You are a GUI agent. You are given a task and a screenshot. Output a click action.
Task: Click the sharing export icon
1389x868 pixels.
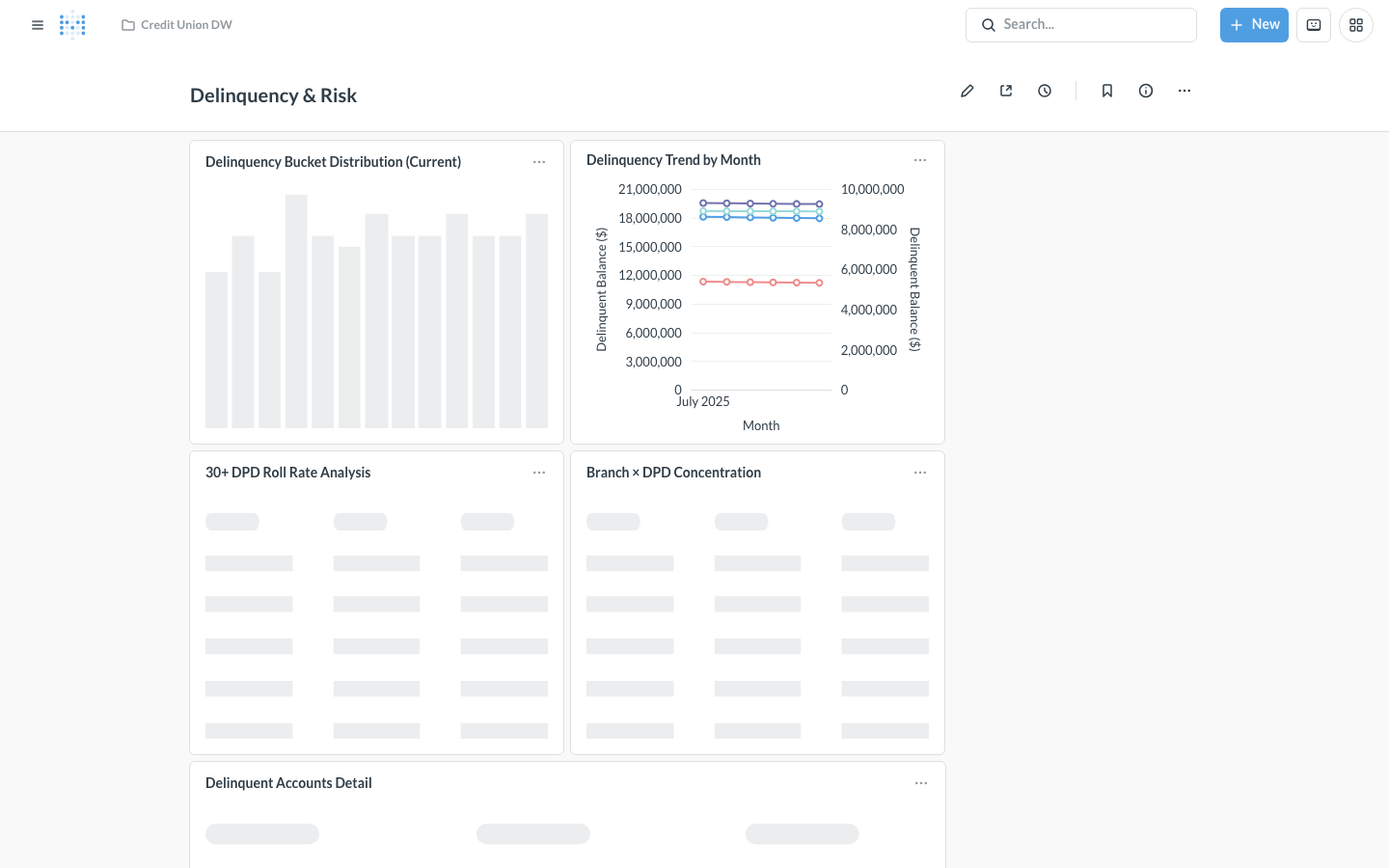(x=1006, y=91)
